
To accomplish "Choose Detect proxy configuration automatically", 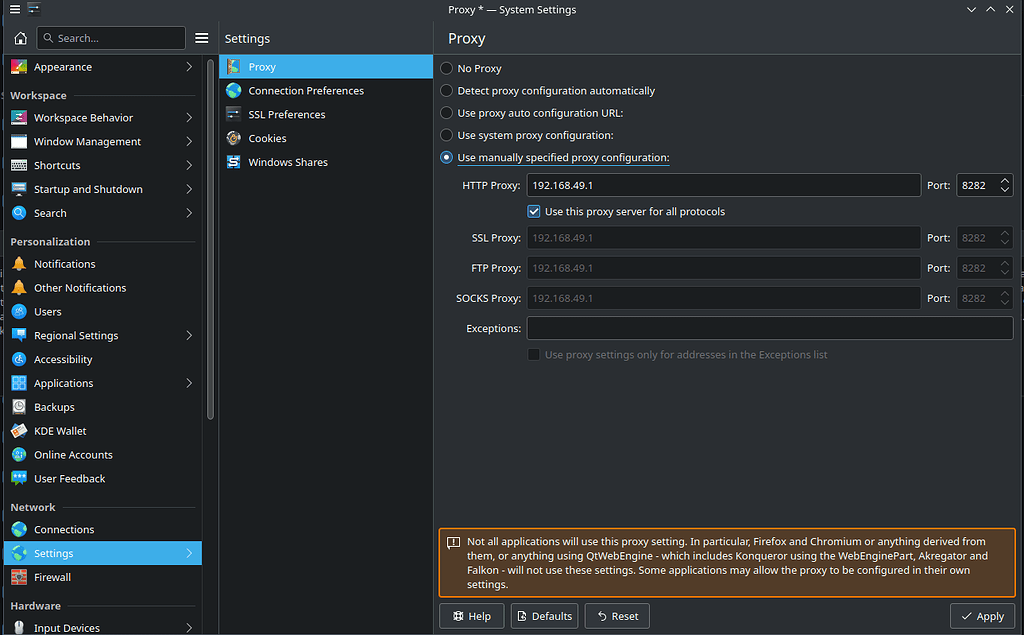I will click(447, 90).
